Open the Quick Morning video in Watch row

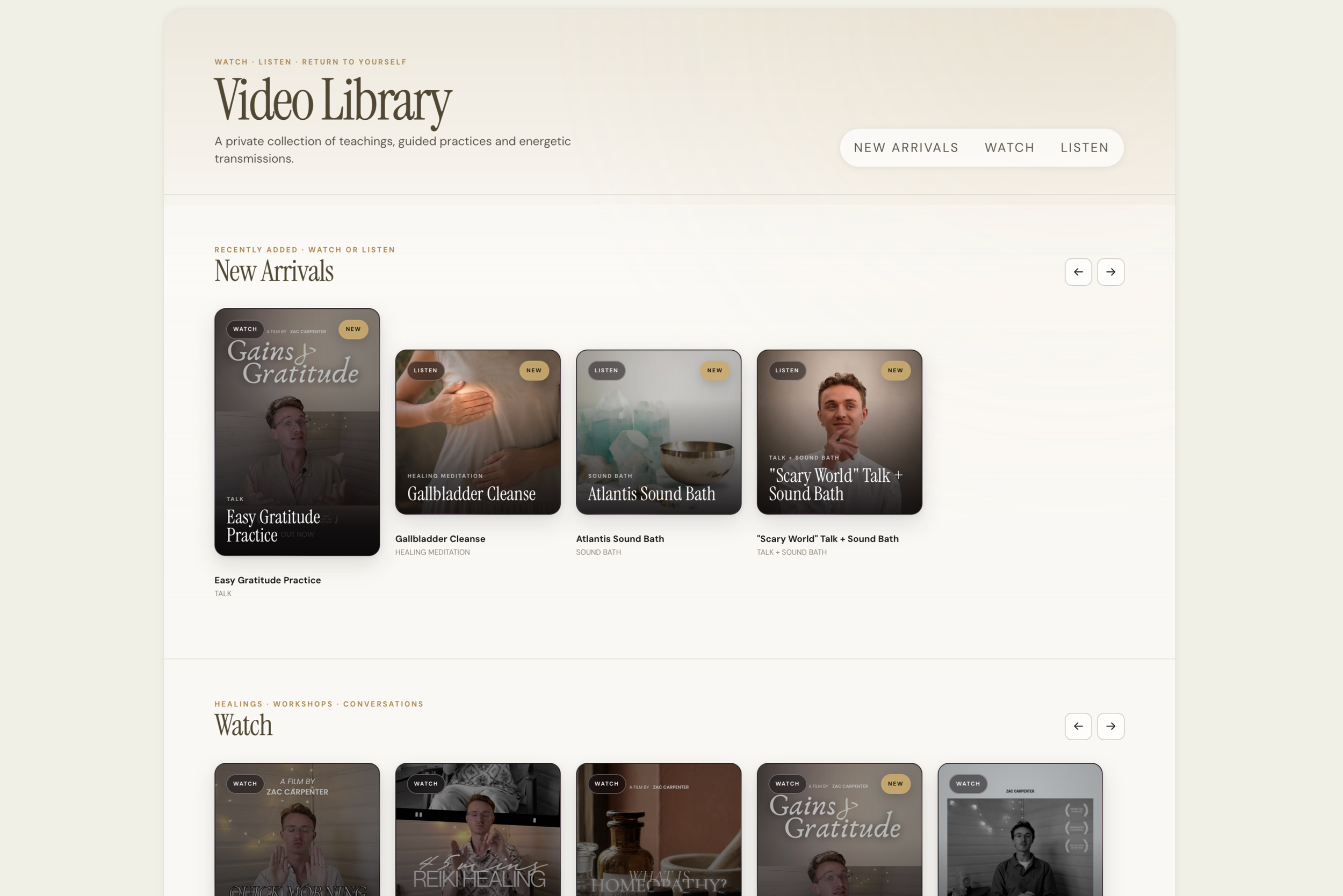[x=297, y=829]
